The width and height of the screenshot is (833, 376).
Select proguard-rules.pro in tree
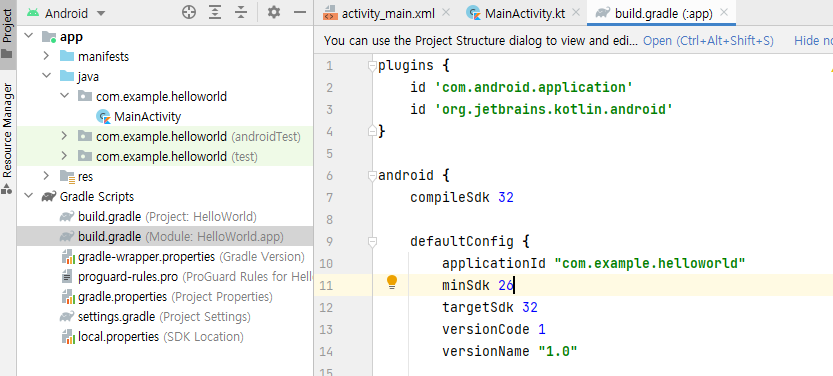(196, 277)
